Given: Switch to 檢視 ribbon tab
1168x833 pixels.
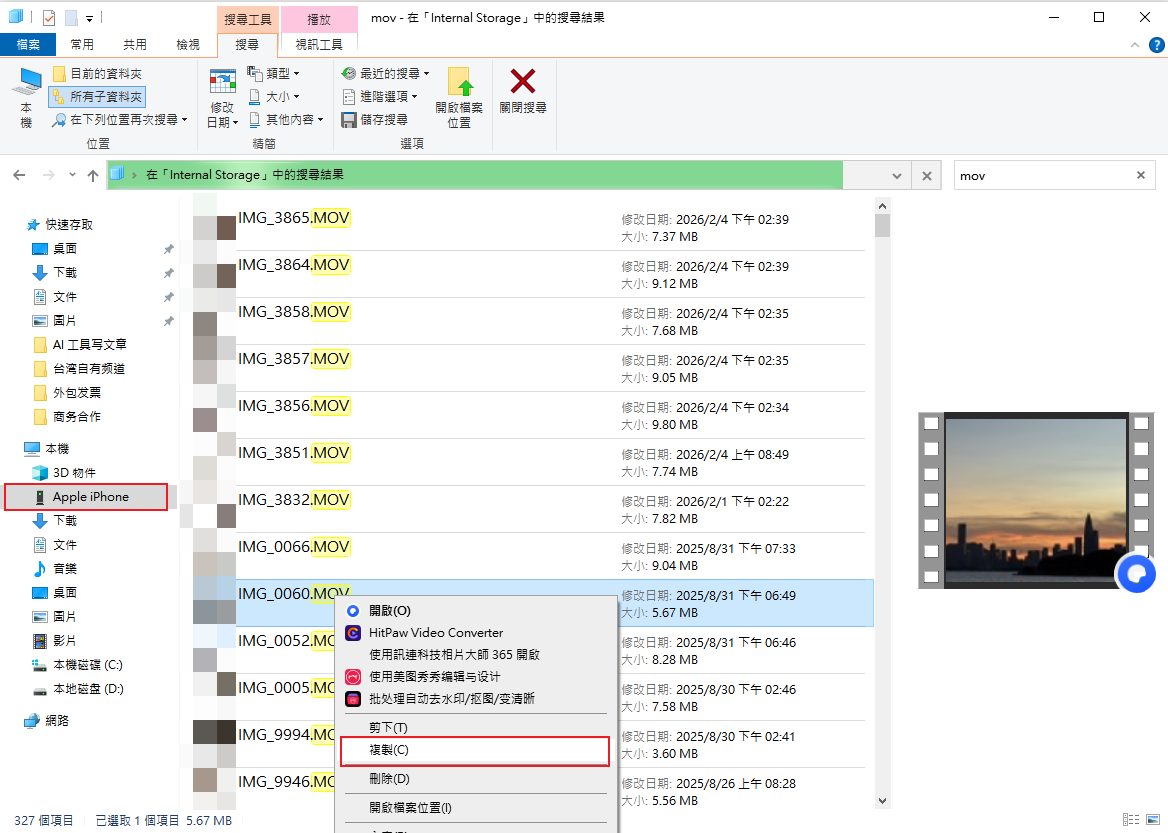Looking at the screenshot, I should [188, 45].
